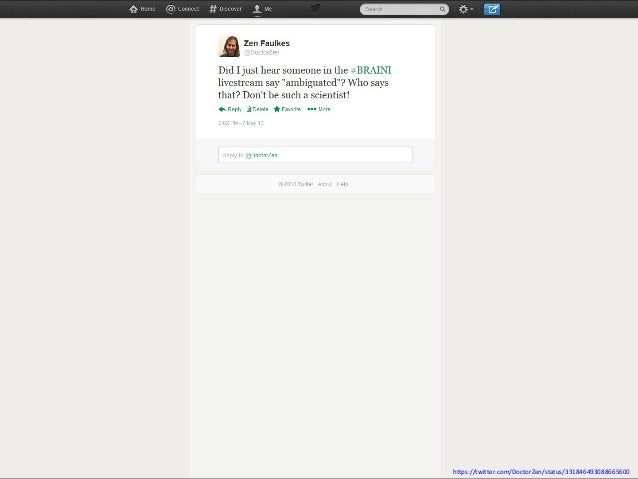Click the Me person icon
The height and width of the screenshot is (479, 638).
(x=257, y=9)
